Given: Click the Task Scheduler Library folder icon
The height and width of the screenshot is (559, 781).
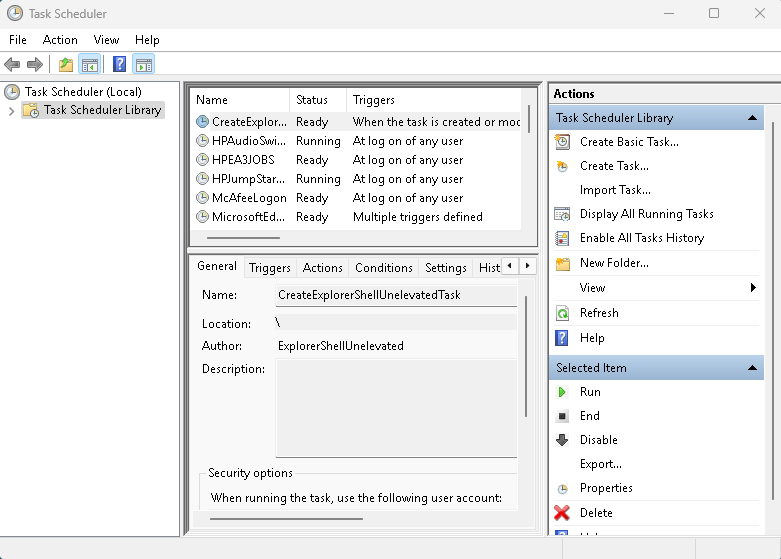Looking at the screenshot, I should point(31,110).
